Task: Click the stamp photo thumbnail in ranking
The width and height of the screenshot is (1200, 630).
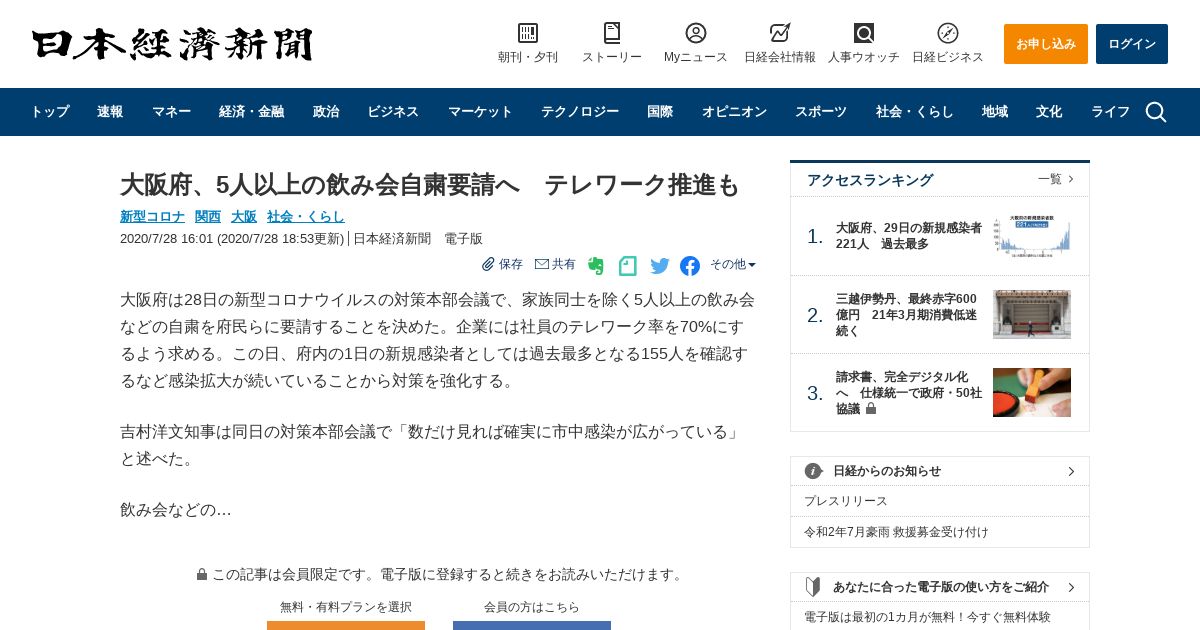Action: [1032, 392]
